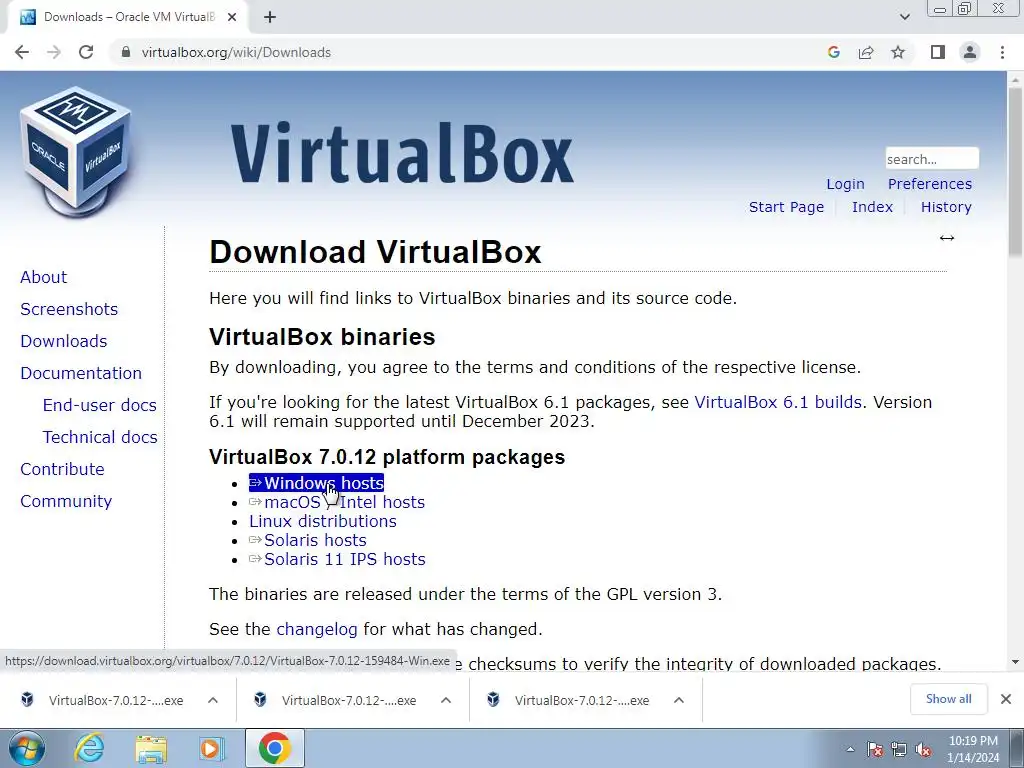Screen dimensions: 1024x768
Task: Click the browser forward arrow
Action: 54,52
